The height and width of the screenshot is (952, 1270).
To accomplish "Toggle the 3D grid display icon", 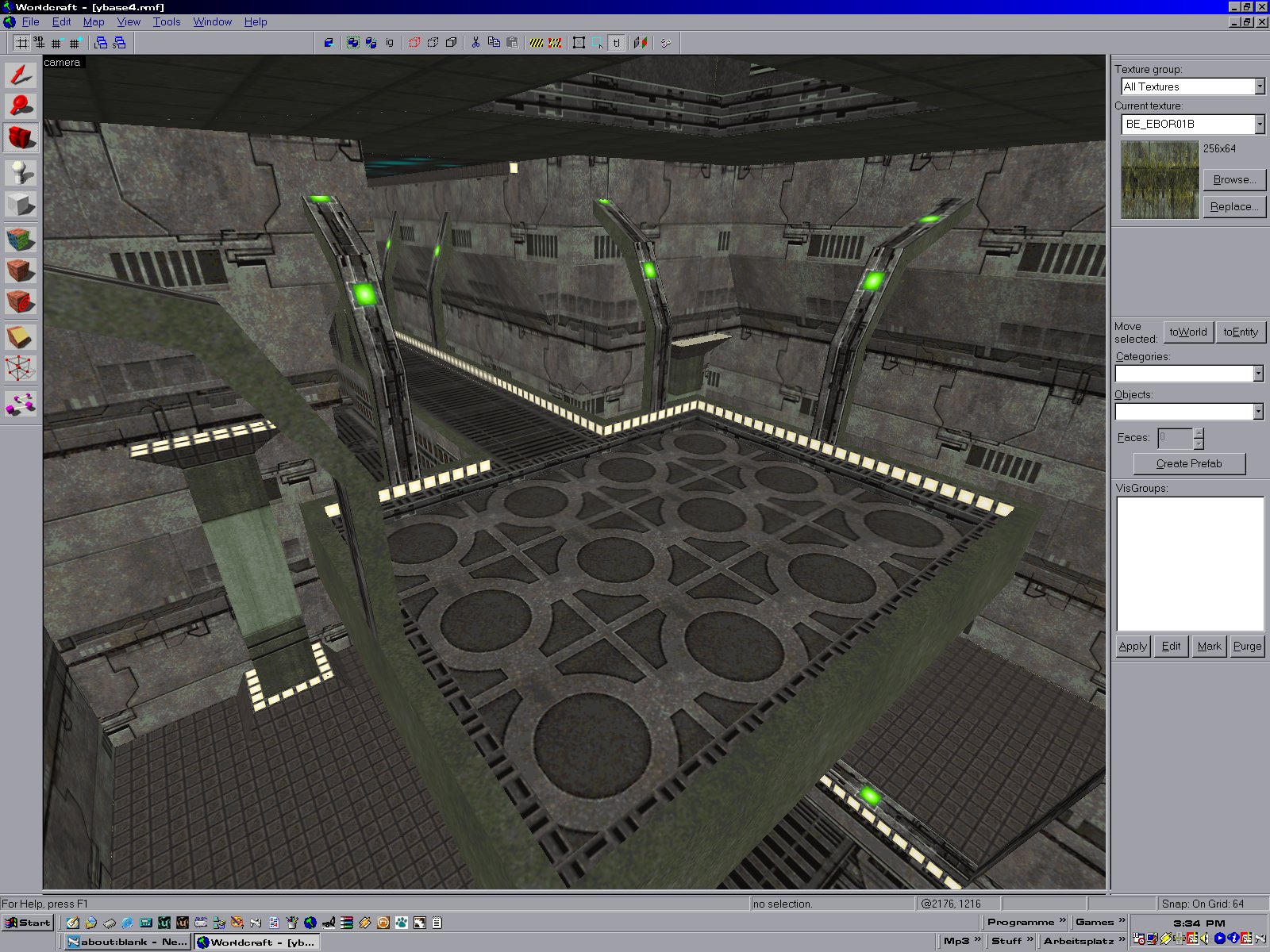I will click(x=39, y=43).
